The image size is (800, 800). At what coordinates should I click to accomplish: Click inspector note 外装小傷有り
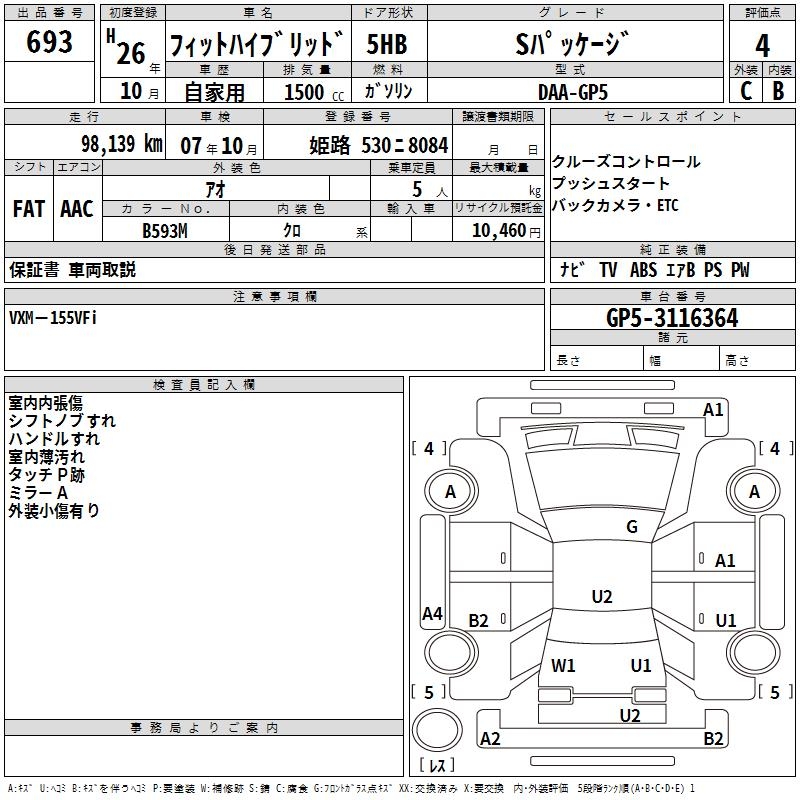[x=54, y=511]
